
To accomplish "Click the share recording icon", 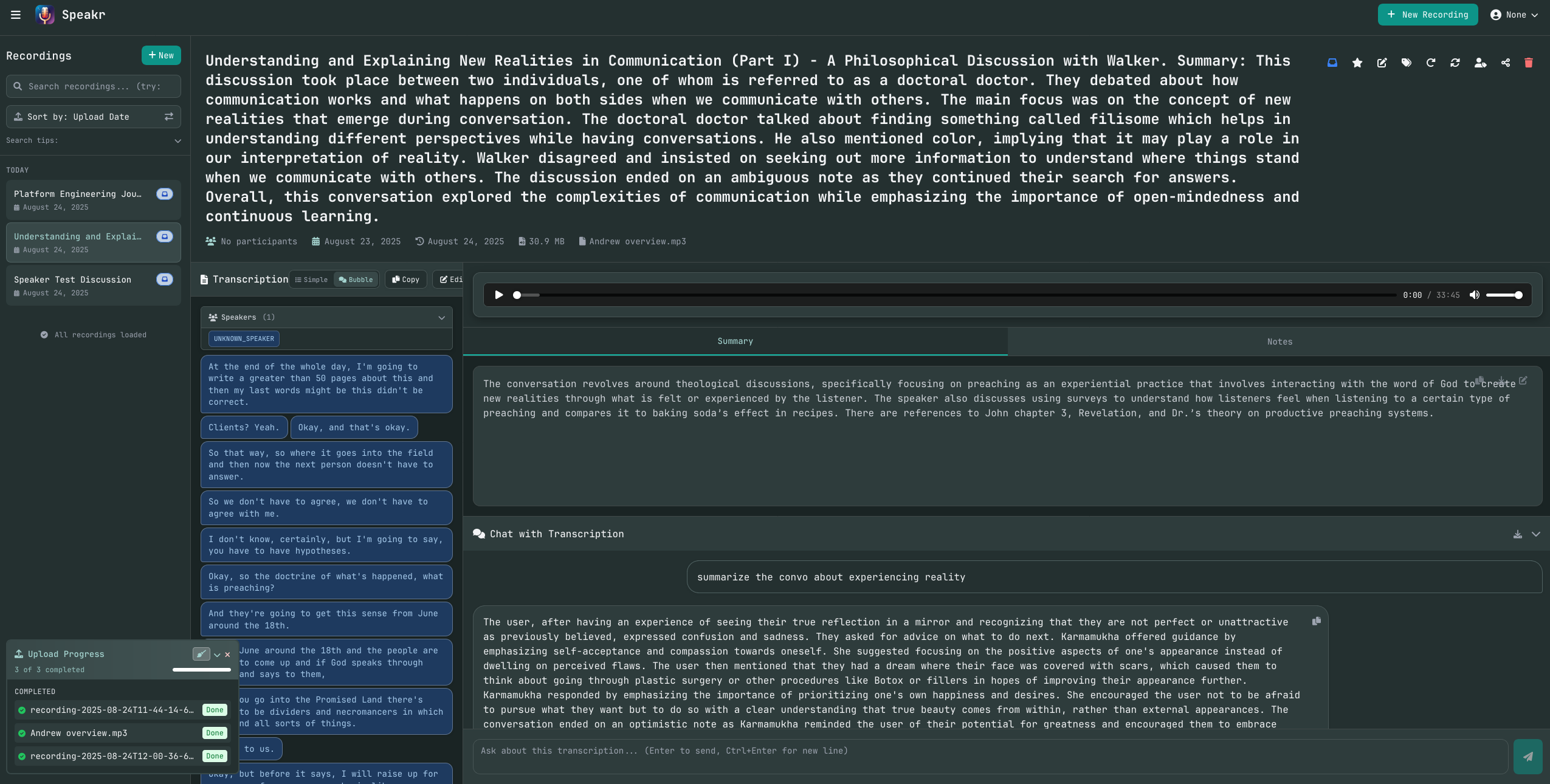I will point(1505,63).
